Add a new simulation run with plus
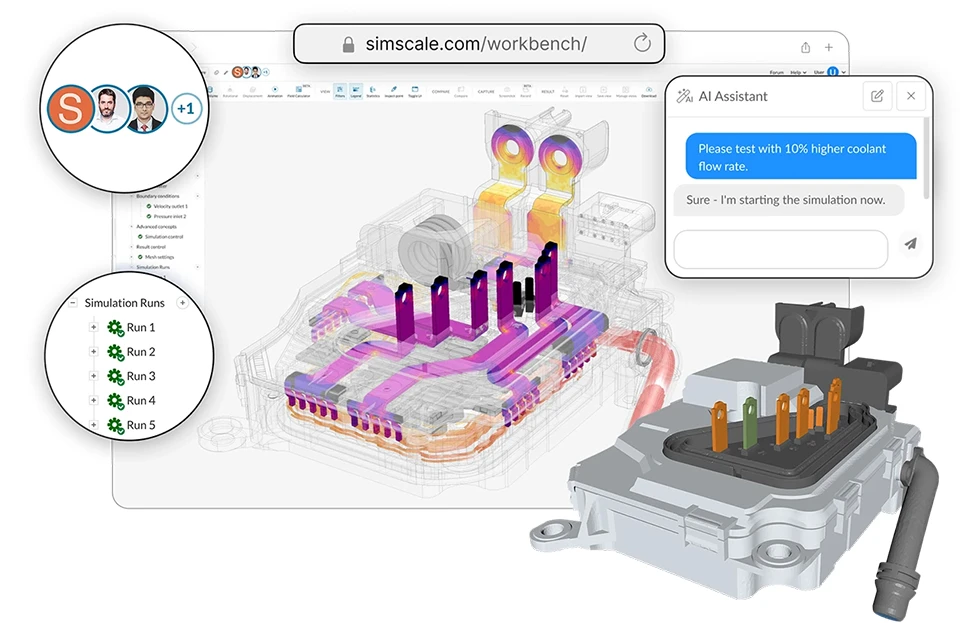The height and width of the screenshot is (623, 978). (x=182, y=303)
